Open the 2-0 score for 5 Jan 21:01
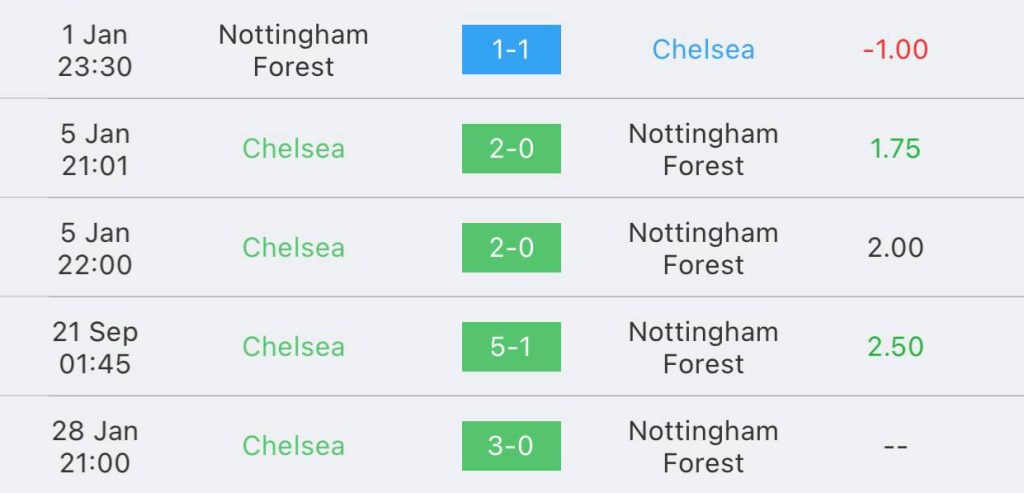Image resolution: width=1024 pixels, height=493 pixels. pyautogui.click(x=511, y=149)
